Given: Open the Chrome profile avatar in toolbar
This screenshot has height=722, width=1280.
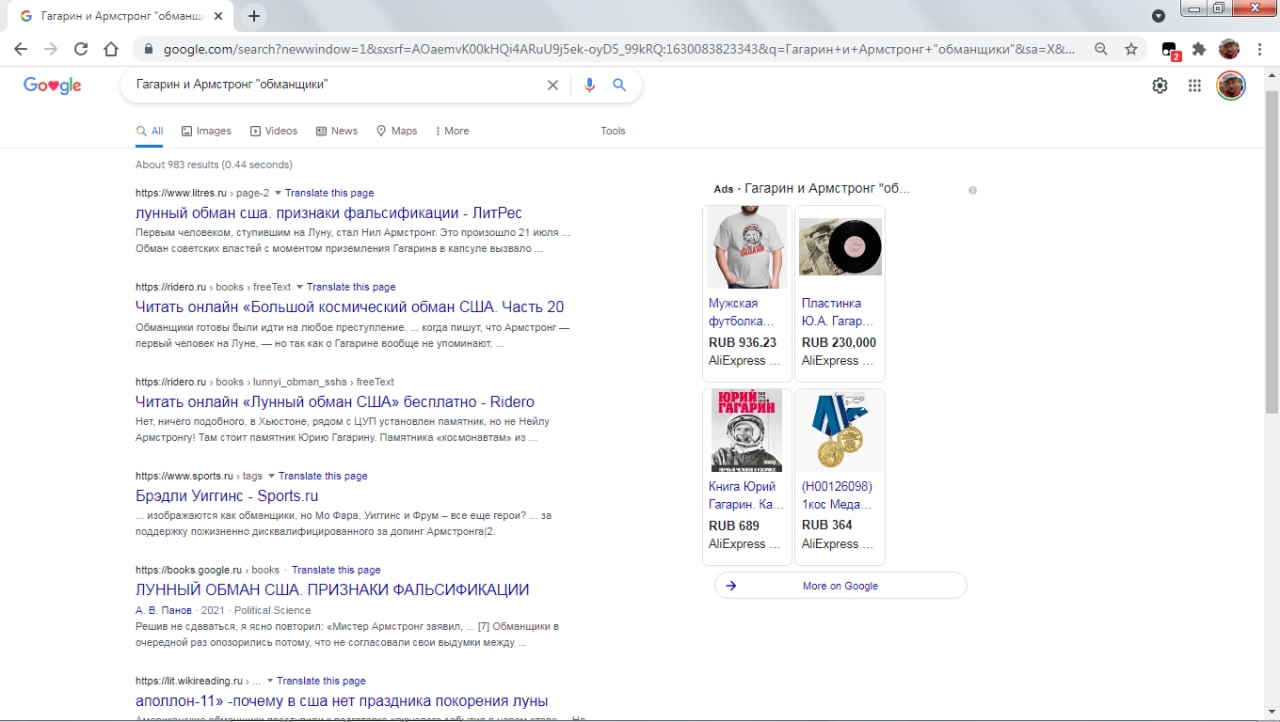Looking at the screenshot, I should pyautogui.click(x=1229, y=49).
